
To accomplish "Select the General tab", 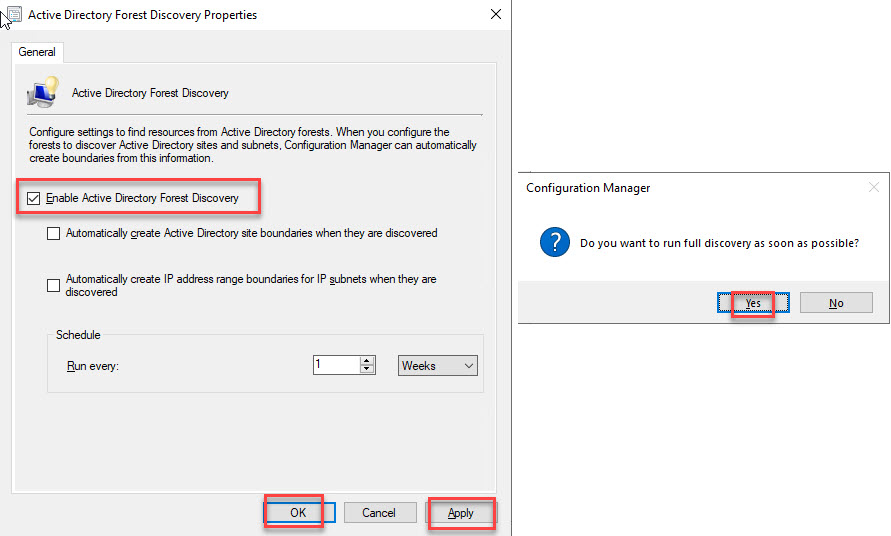I will [37, 52].
